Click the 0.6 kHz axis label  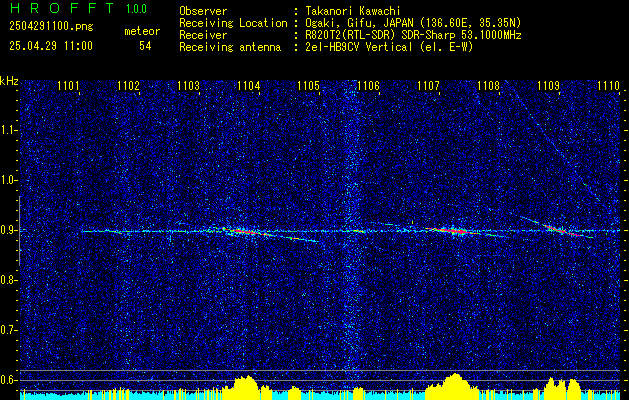click(8, 380)
